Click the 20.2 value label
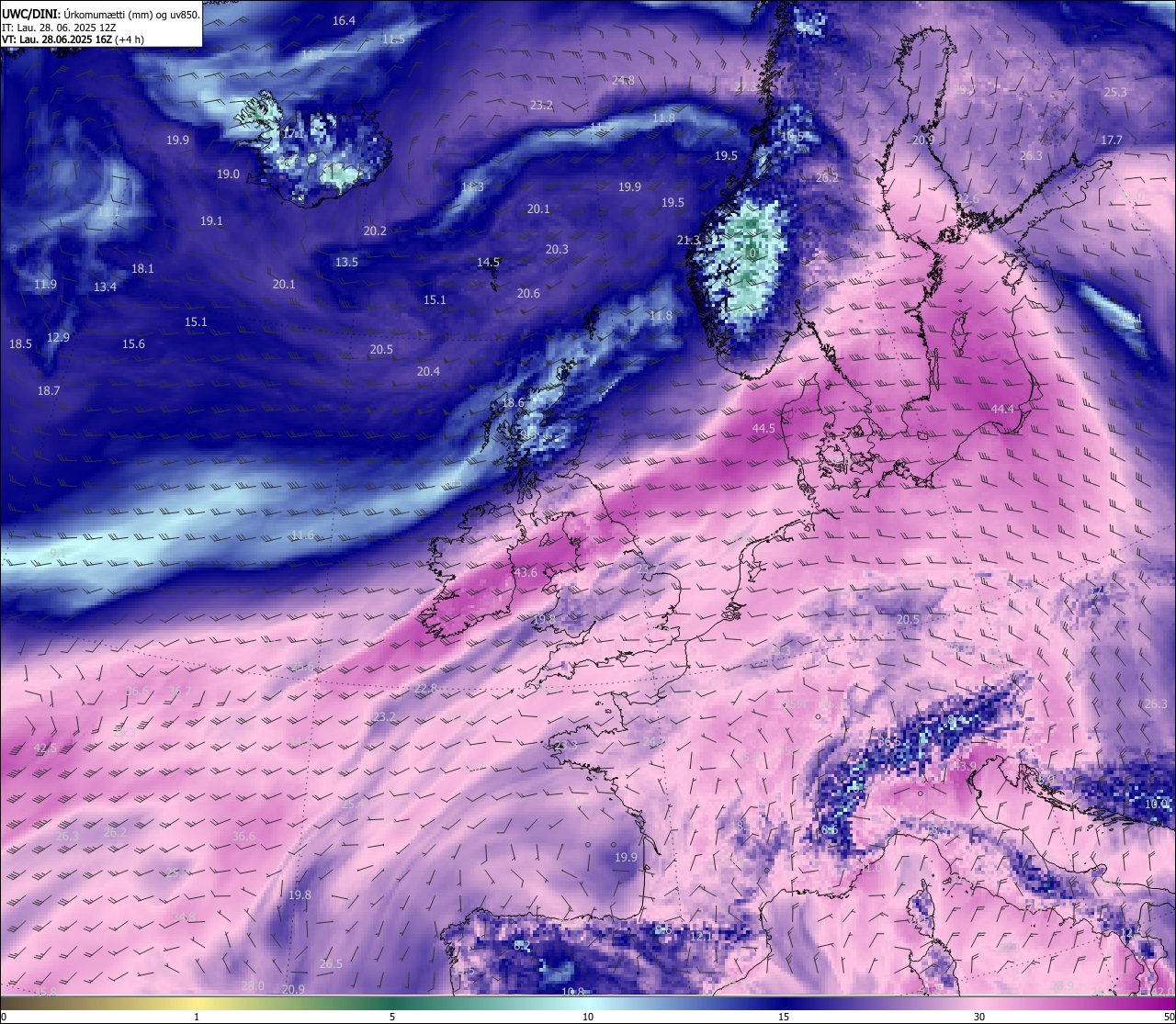The image size is (1176, 1024). coord(375,231)
